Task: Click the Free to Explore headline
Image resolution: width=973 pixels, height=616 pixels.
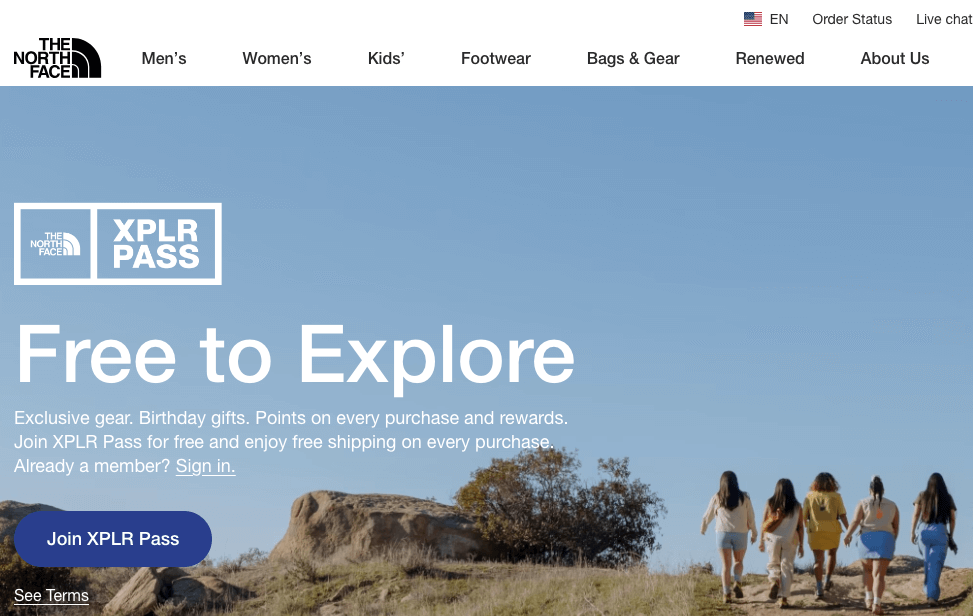Action: [295, 356]
